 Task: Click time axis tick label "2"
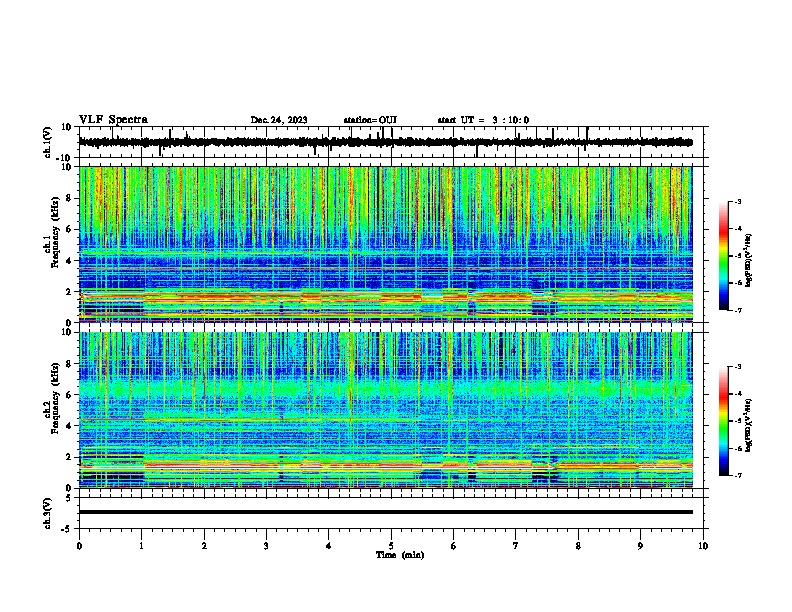tap(204, 546)
